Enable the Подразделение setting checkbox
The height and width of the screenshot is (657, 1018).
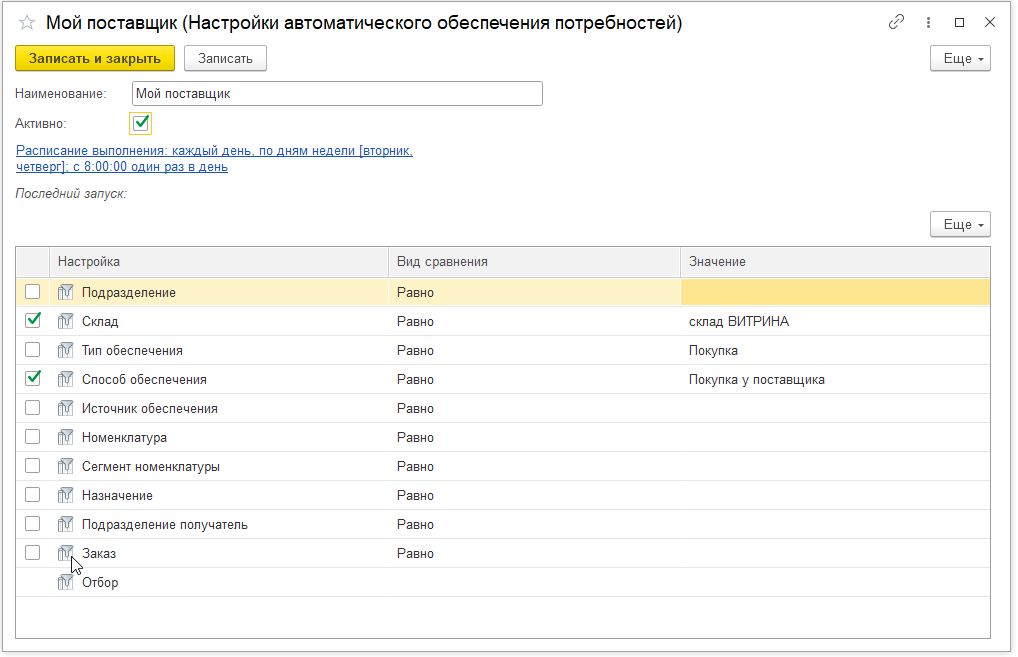33,292
